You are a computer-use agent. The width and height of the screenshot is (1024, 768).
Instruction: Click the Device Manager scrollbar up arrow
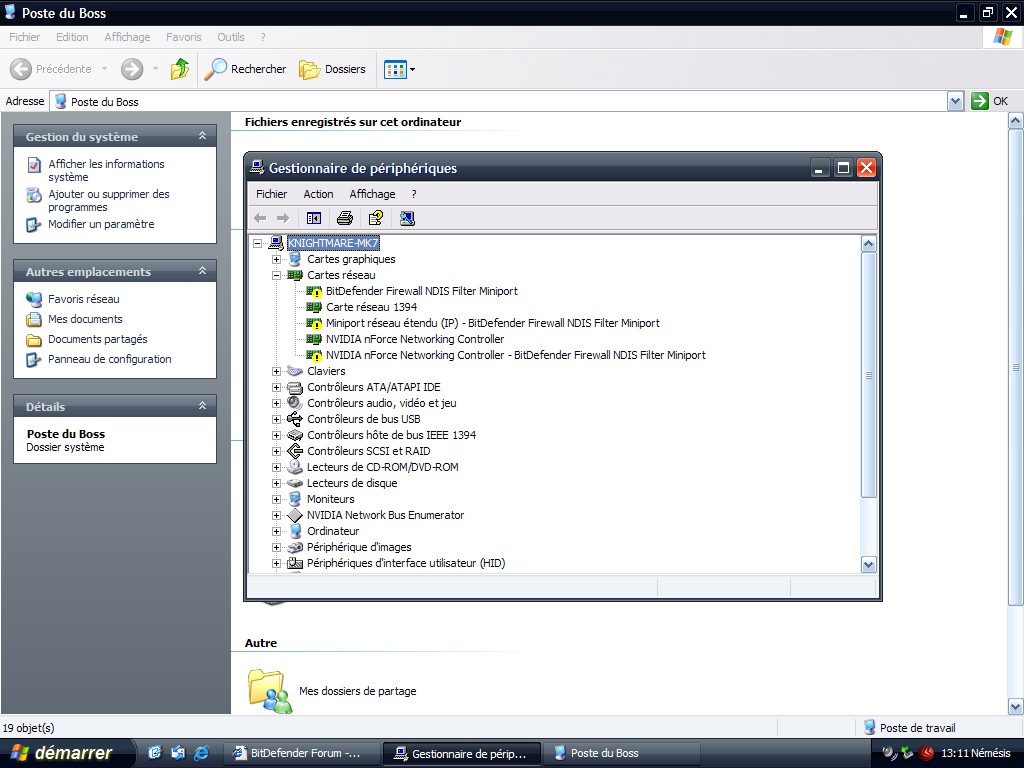pos(868,244)
